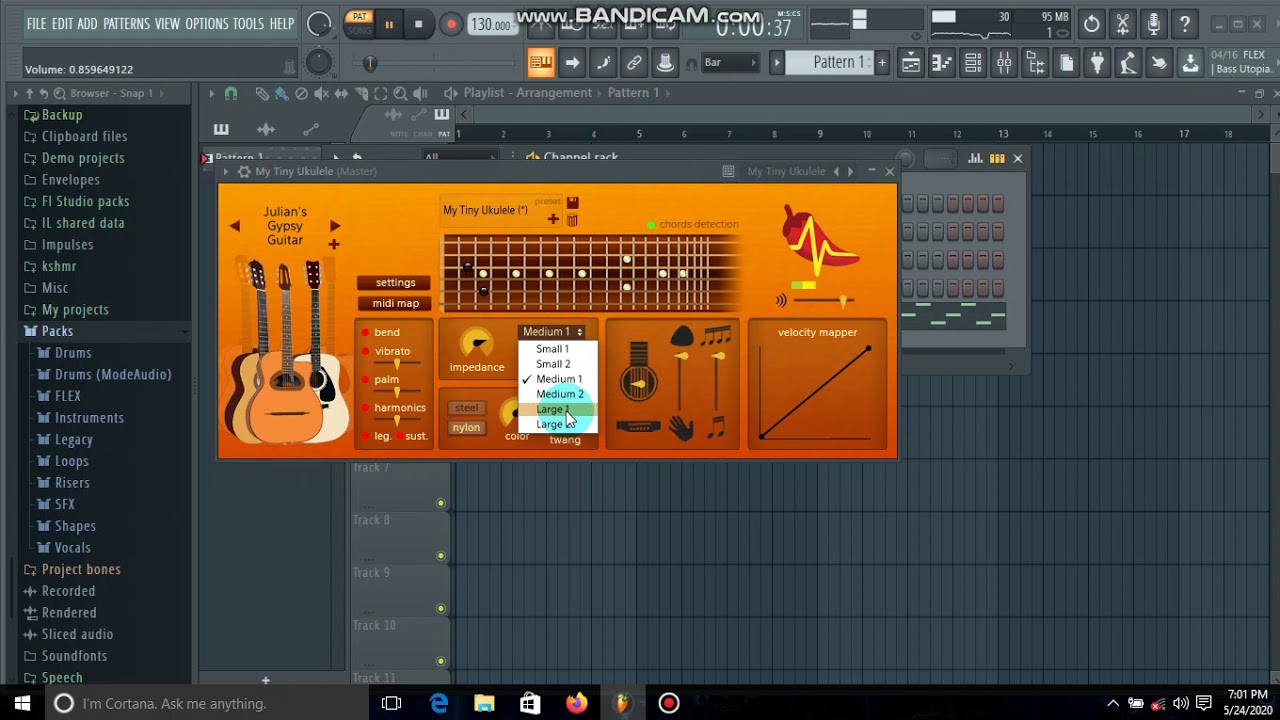Select the pencil draw tool in Playlist toolbar
The image size is (1280, 720).
[262, 93]
